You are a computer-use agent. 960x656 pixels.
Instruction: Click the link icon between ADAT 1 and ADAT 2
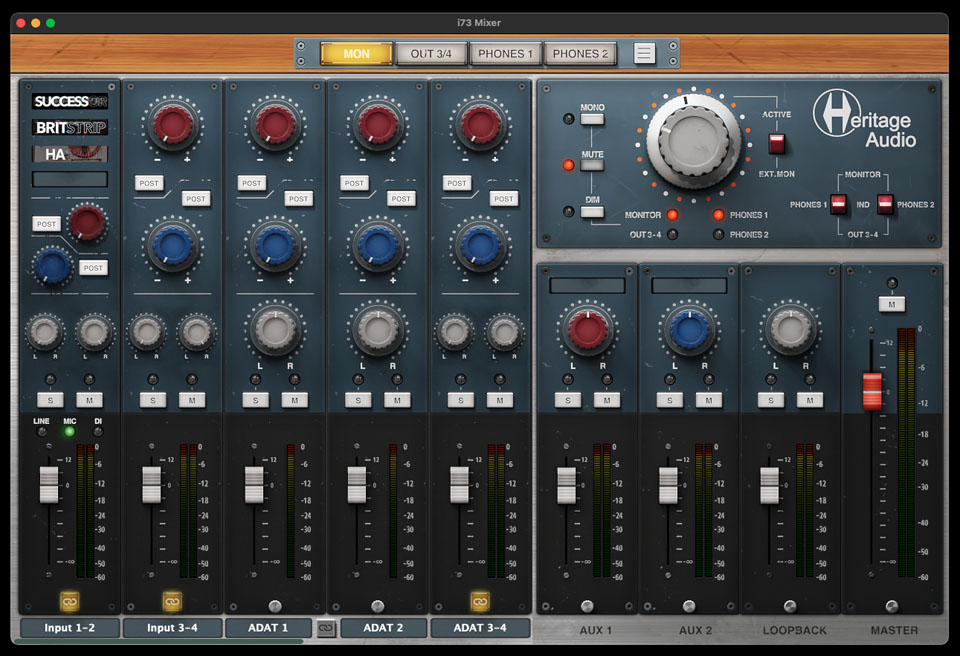[326, 628]
